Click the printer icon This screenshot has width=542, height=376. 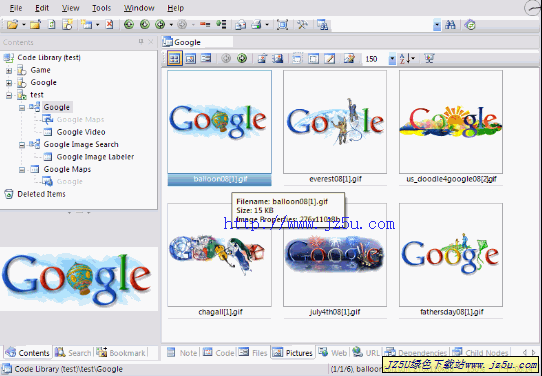pyautogui.click(x=256, y=25)
